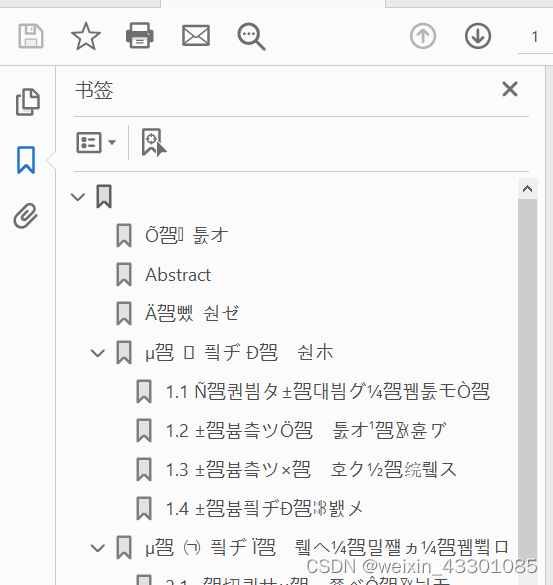The width and height of the screenshot is (553, 585).
Task: Click the bookmark icon beside entry 1.4
Action: pos(144,508)
